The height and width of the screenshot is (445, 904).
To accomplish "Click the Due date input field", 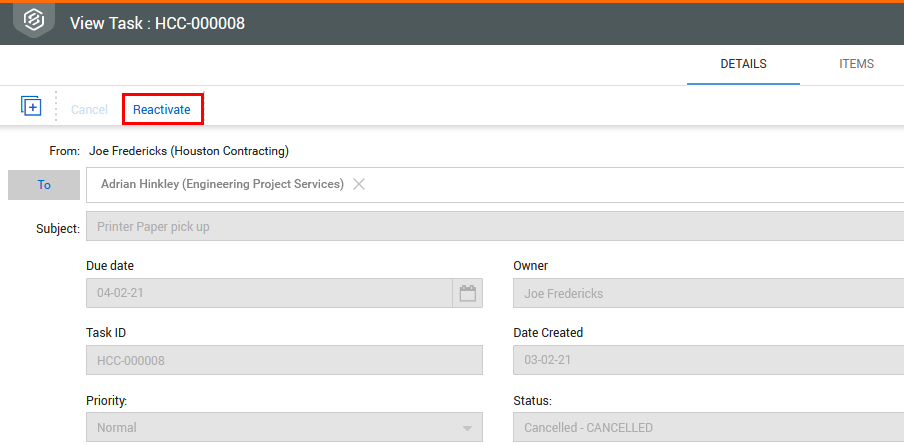I will tap(269, 294).
